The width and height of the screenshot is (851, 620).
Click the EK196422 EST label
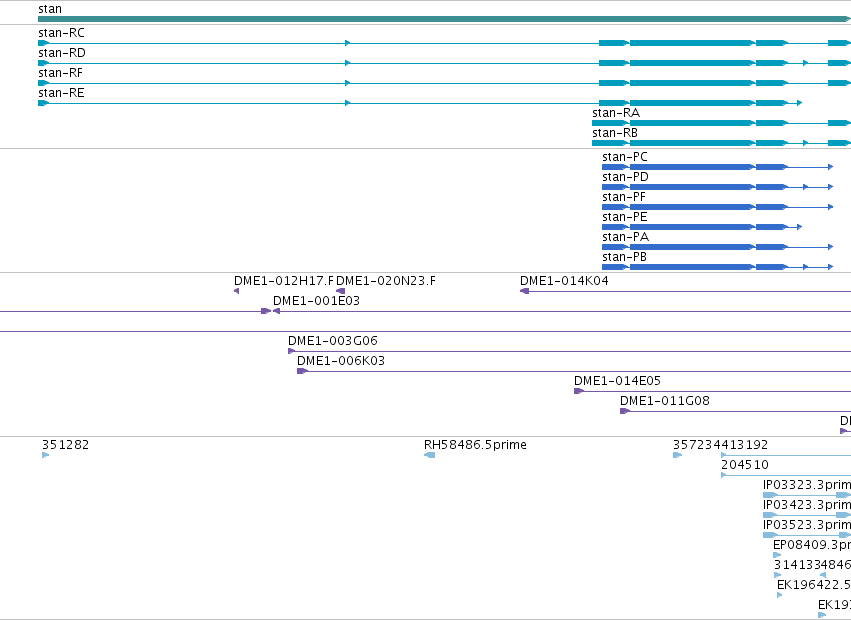click(x=814, y=585)
